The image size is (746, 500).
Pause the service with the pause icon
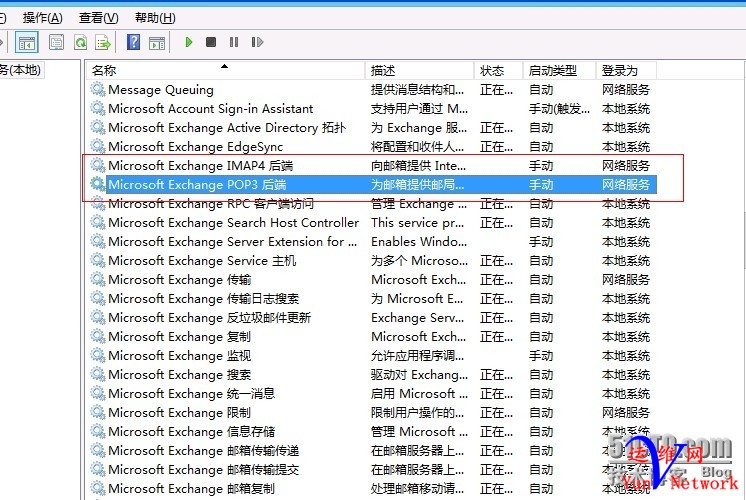click(x=234, y=42)
